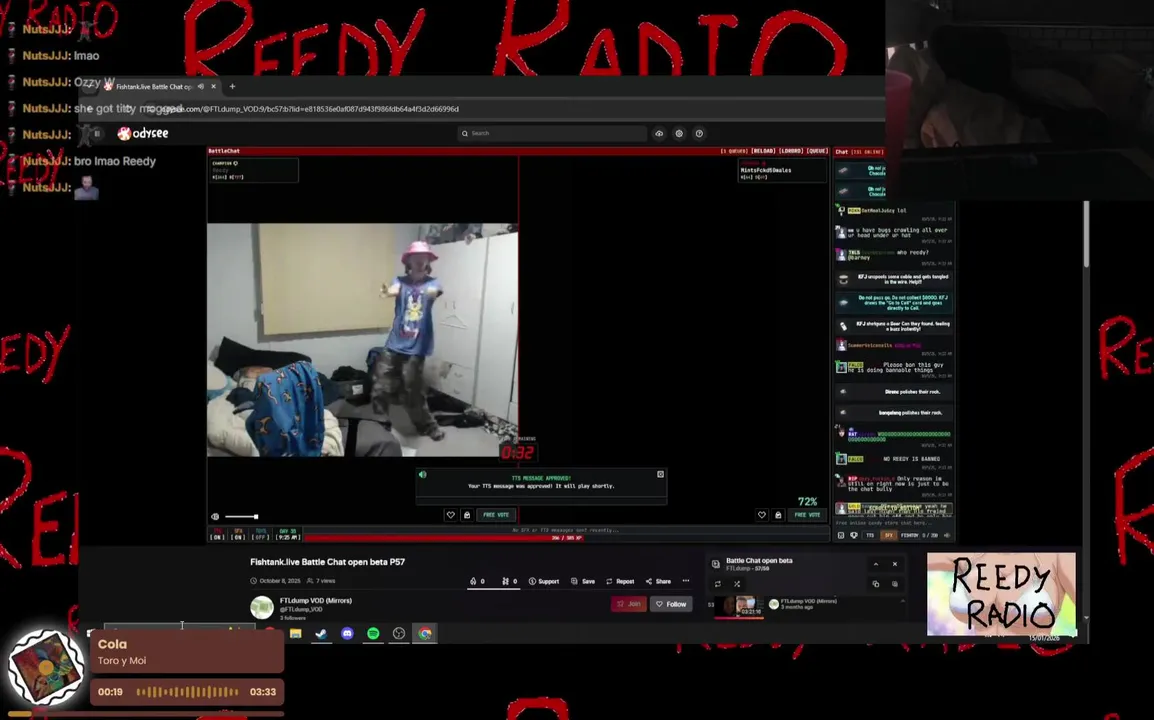This screenshot has height=720, width=1154.
Task: Save the video with Save button
Action: 583,581
